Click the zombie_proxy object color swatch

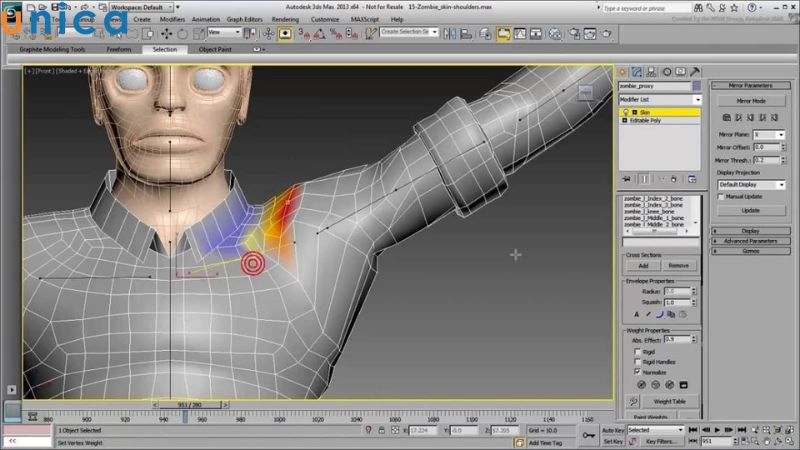pos(697,87)
